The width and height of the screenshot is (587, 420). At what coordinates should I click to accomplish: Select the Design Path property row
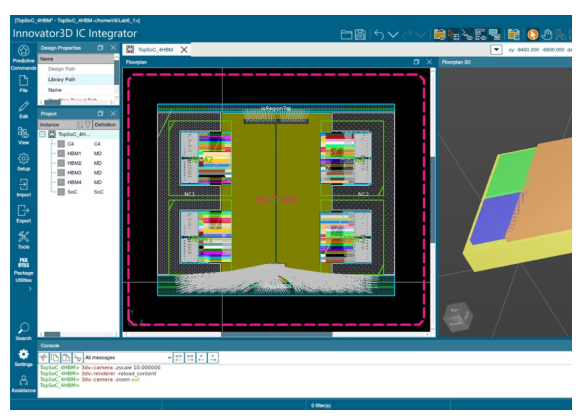(76, 69)
